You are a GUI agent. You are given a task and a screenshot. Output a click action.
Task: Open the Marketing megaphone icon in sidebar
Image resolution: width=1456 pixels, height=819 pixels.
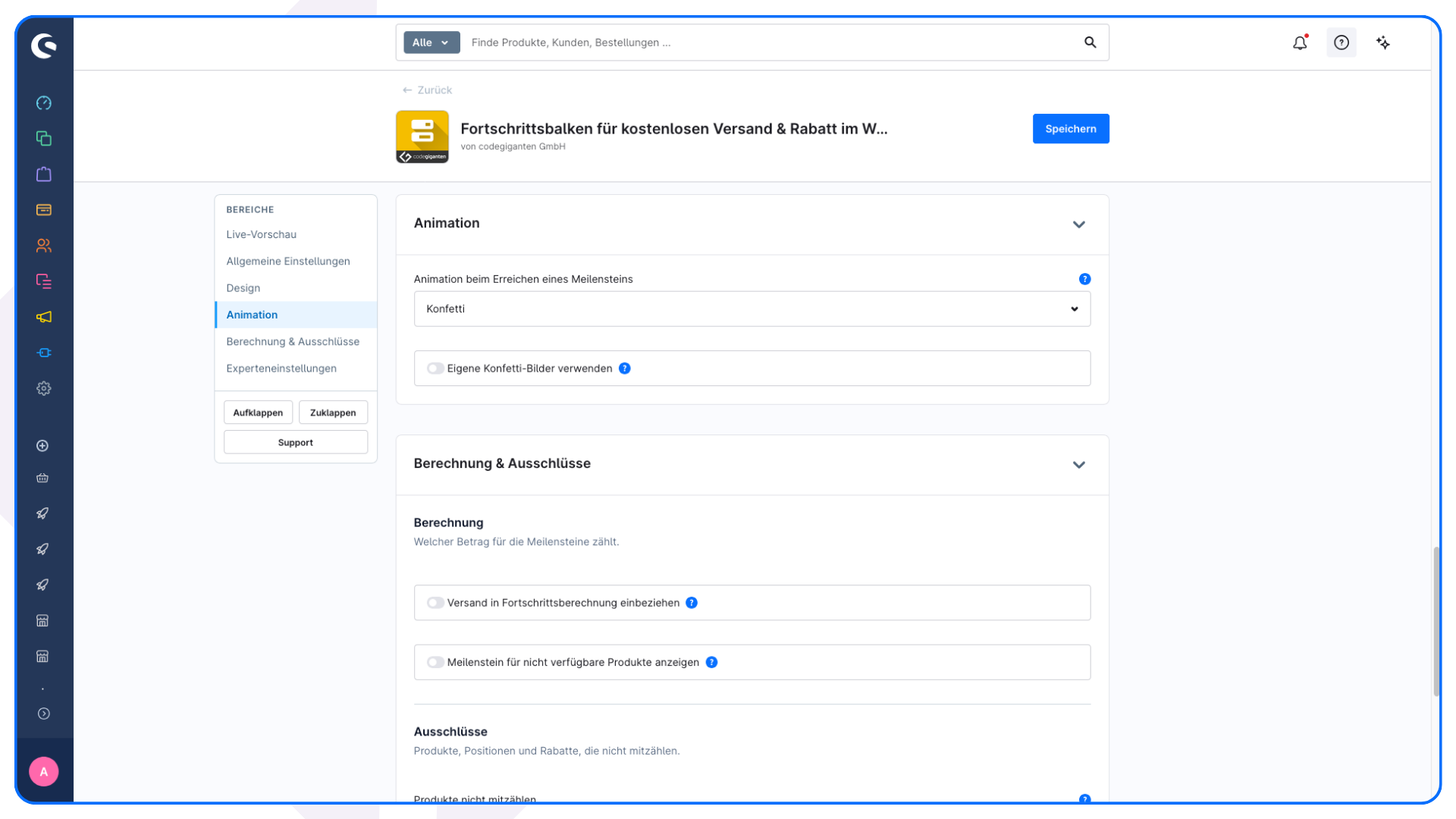44,317
